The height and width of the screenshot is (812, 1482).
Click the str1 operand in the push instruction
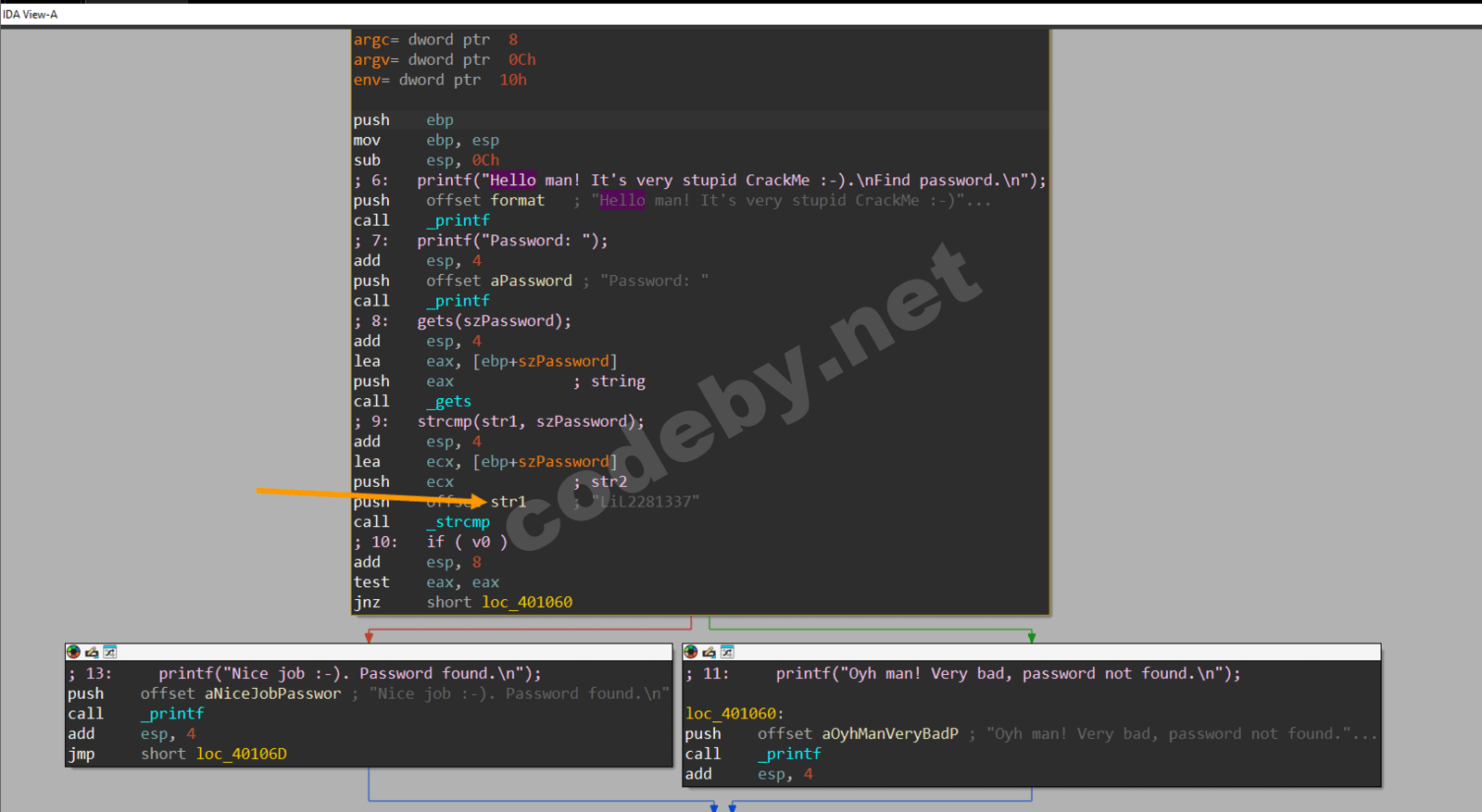coord(509,502)
